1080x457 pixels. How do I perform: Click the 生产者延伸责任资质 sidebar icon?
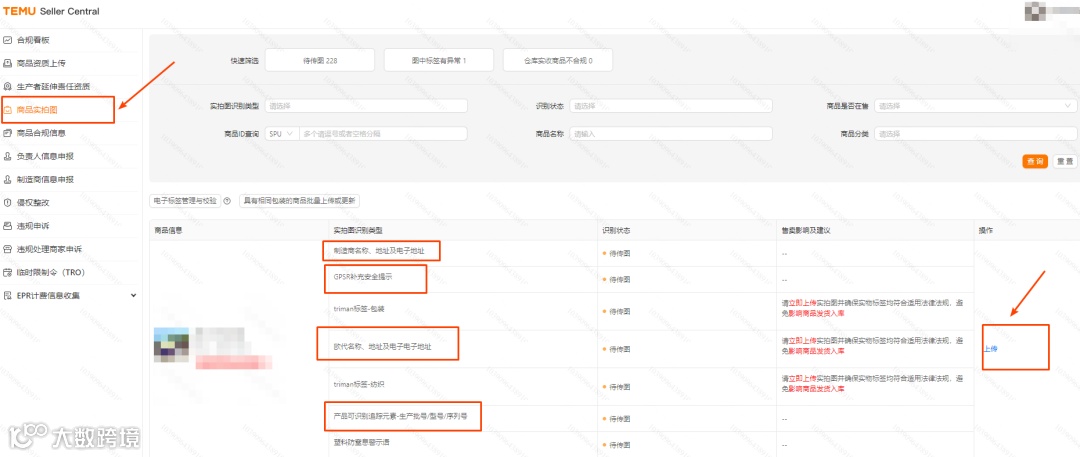coord(8,87)
